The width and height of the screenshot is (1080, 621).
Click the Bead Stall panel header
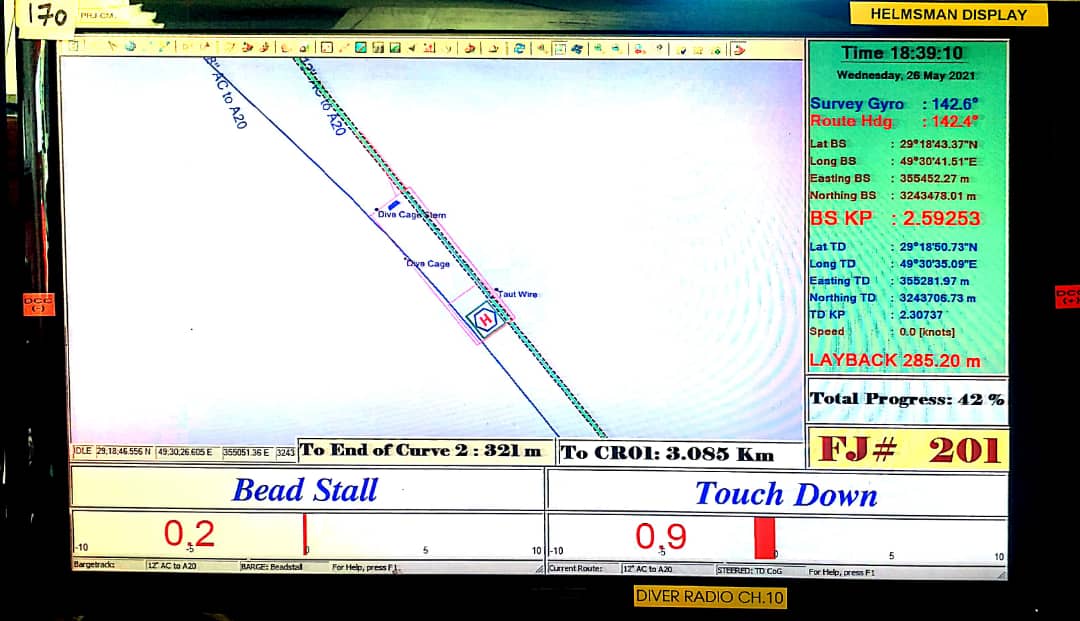coord(305,490)
